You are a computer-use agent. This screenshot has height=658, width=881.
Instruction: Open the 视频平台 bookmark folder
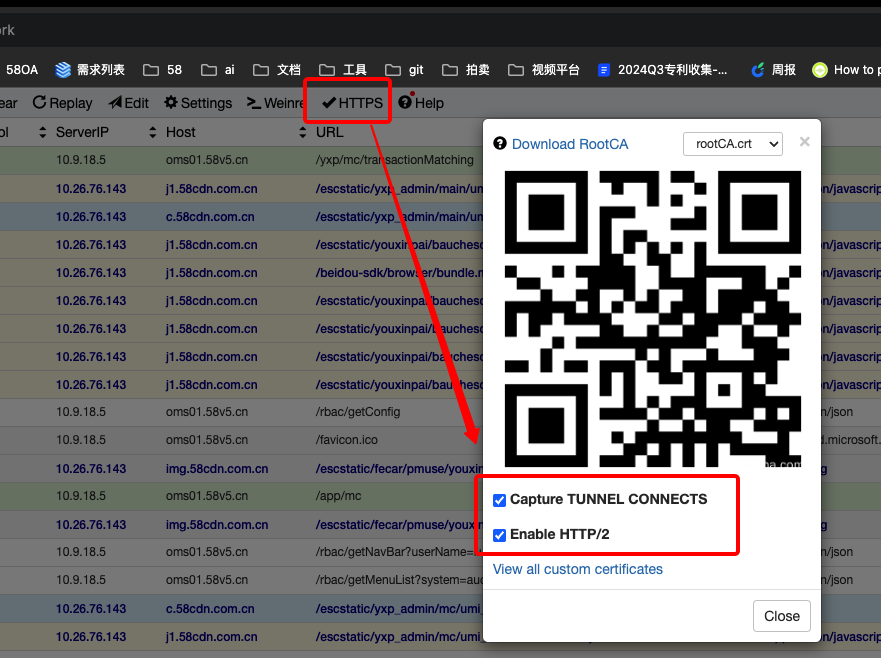click(x=543, y=70)
